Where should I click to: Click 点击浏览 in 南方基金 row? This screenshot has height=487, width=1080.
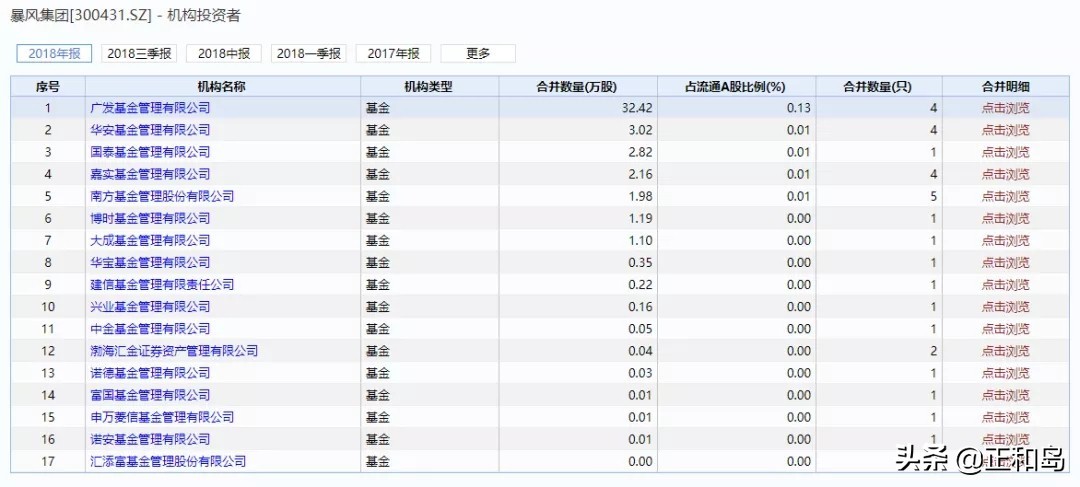(x=1006, y=196)
